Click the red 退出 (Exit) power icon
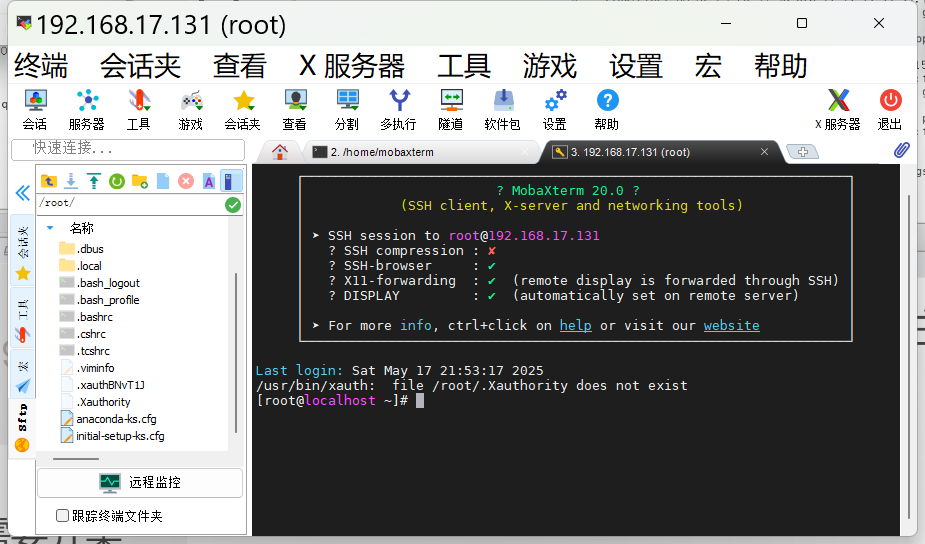 tap(890, 109)
